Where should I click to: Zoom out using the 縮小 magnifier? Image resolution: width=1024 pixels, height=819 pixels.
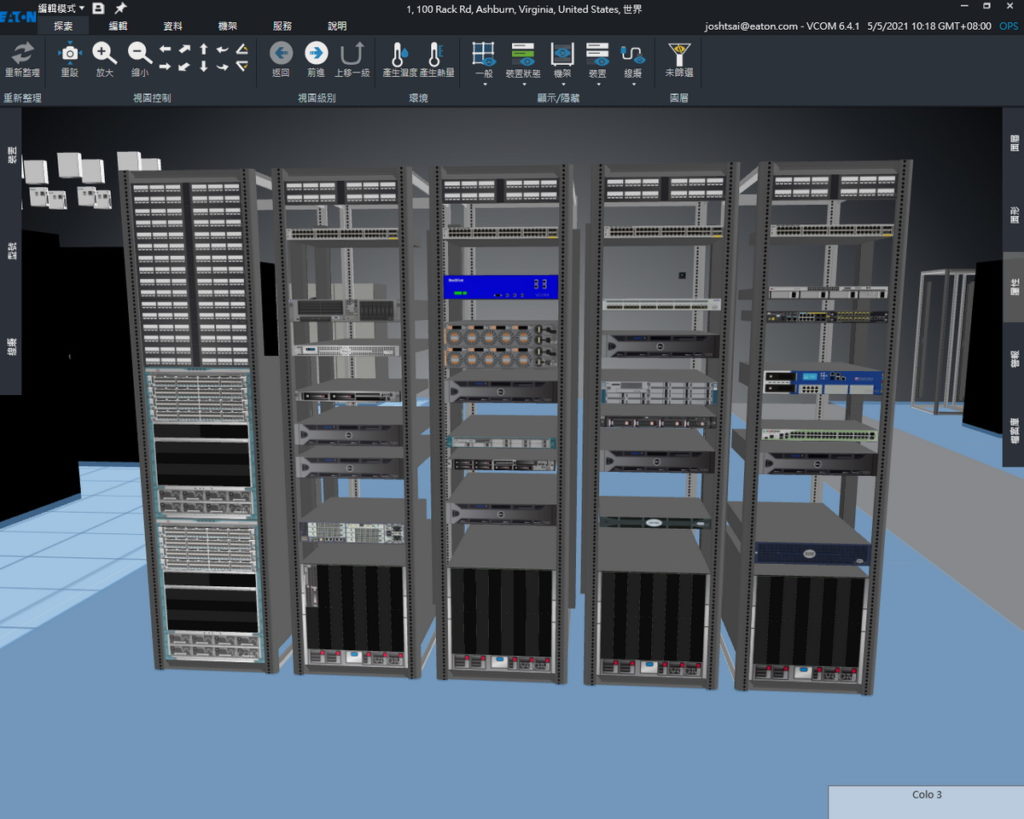(140, 54)
